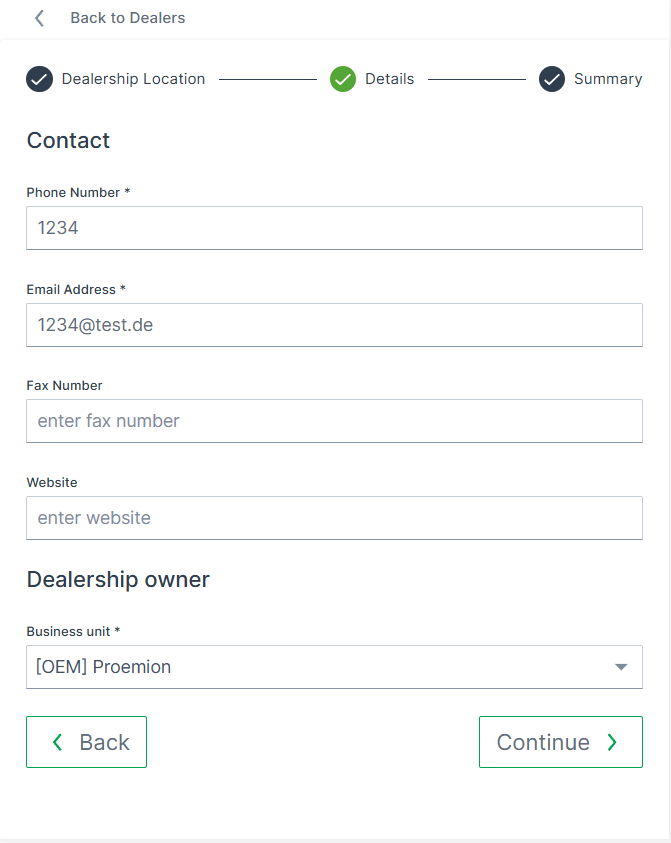
Task: Expand the Business unit dropdown arrow
Action: [x=620, y=667]
